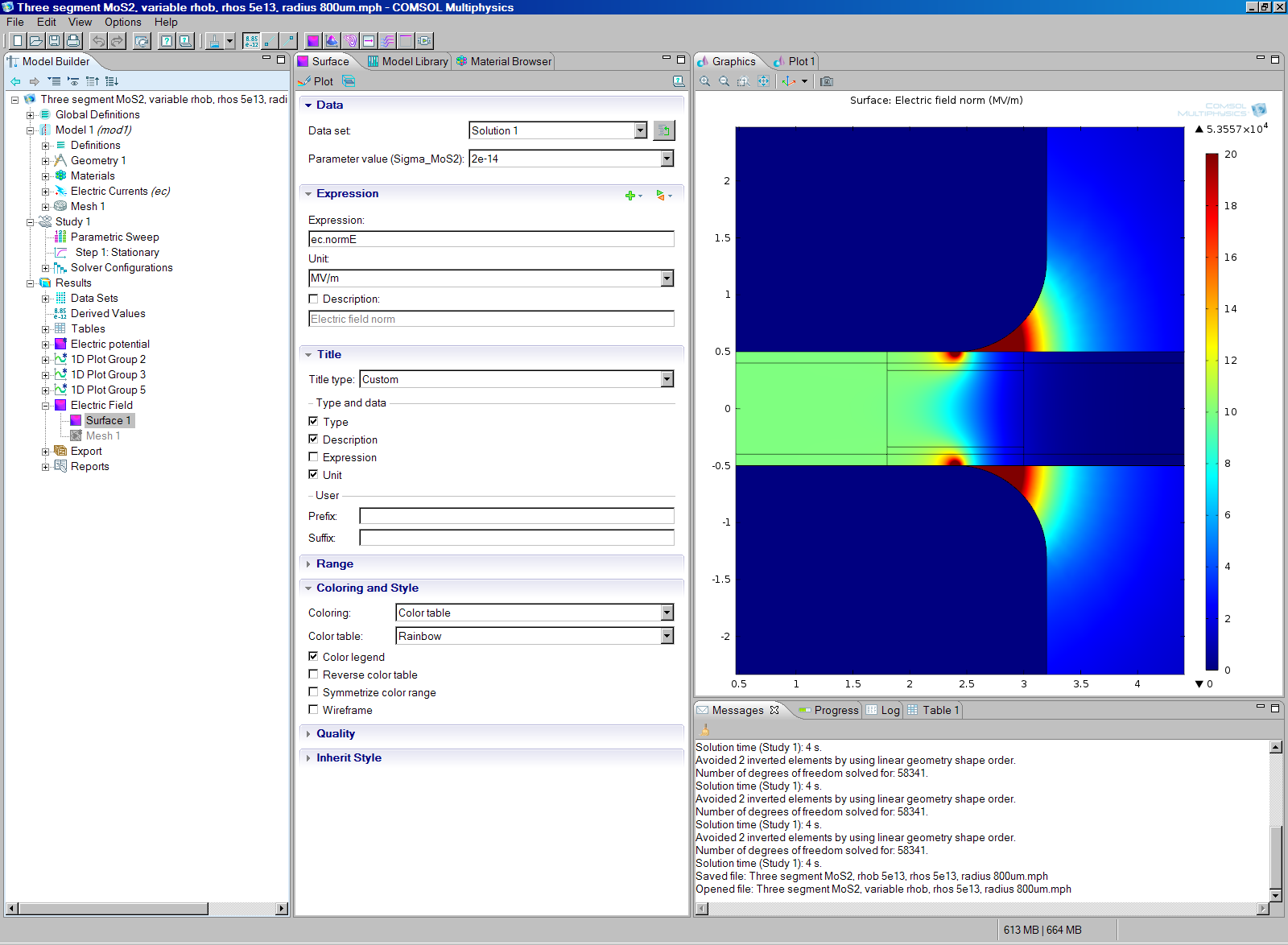1288x945 pixels.
Task: Click the Zoom In magnifier icon
Action: [x=705, y=81]
